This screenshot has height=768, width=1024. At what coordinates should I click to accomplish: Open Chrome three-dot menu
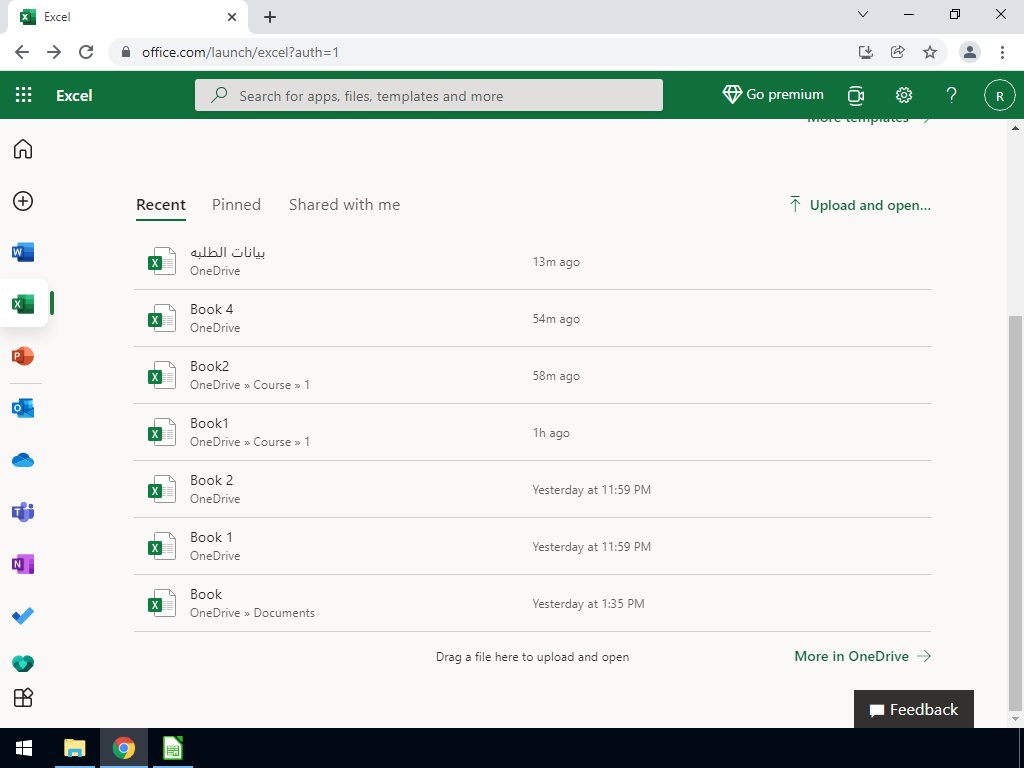click(x=1002, y=52)
